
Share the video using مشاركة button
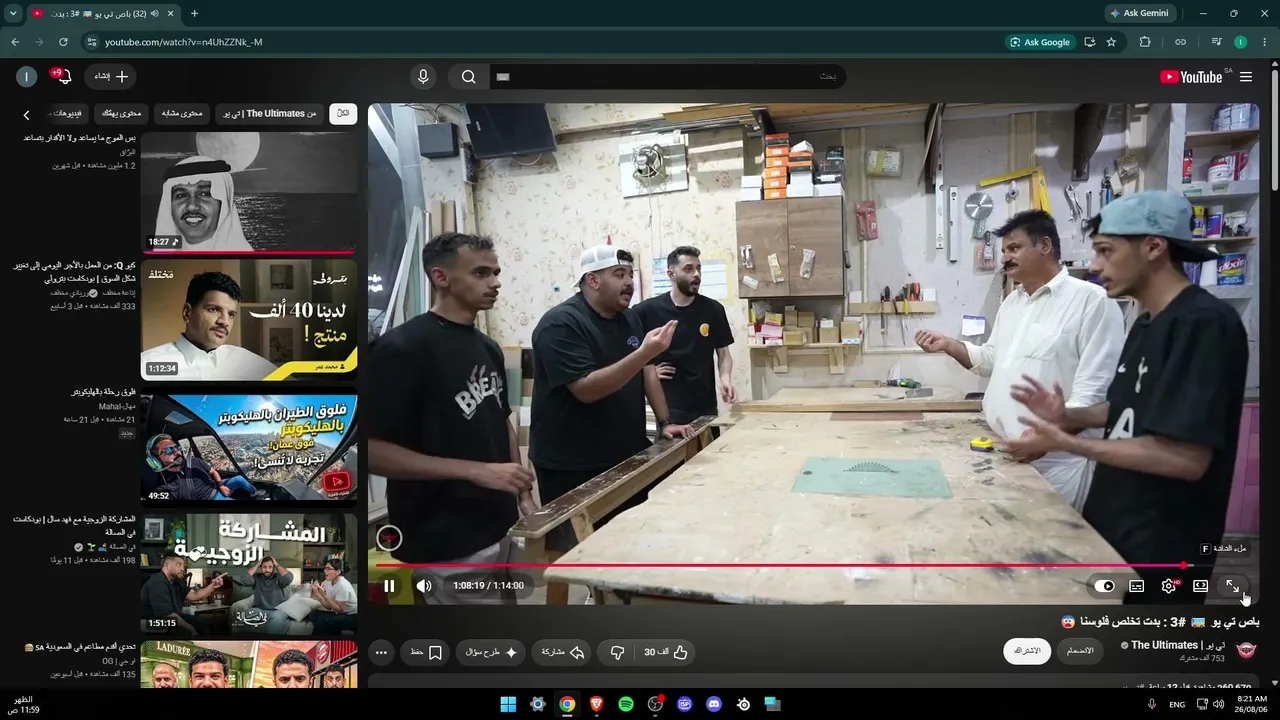(562, 652)
